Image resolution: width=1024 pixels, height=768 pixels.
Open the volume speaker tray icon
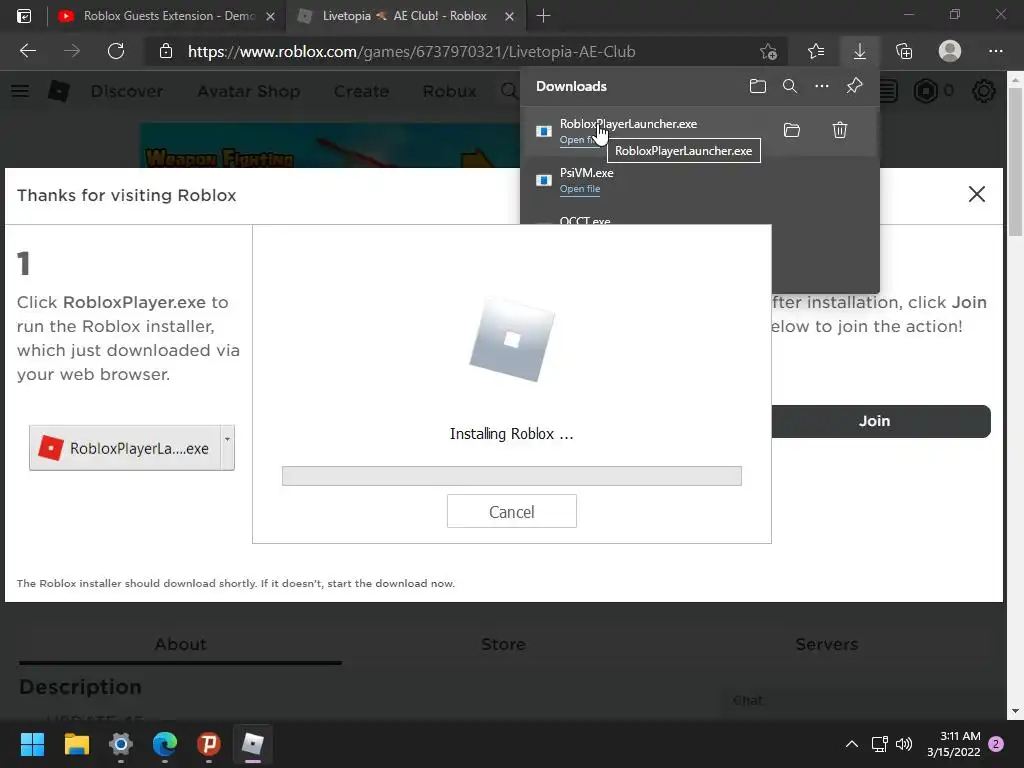click(x=904, y=744)
